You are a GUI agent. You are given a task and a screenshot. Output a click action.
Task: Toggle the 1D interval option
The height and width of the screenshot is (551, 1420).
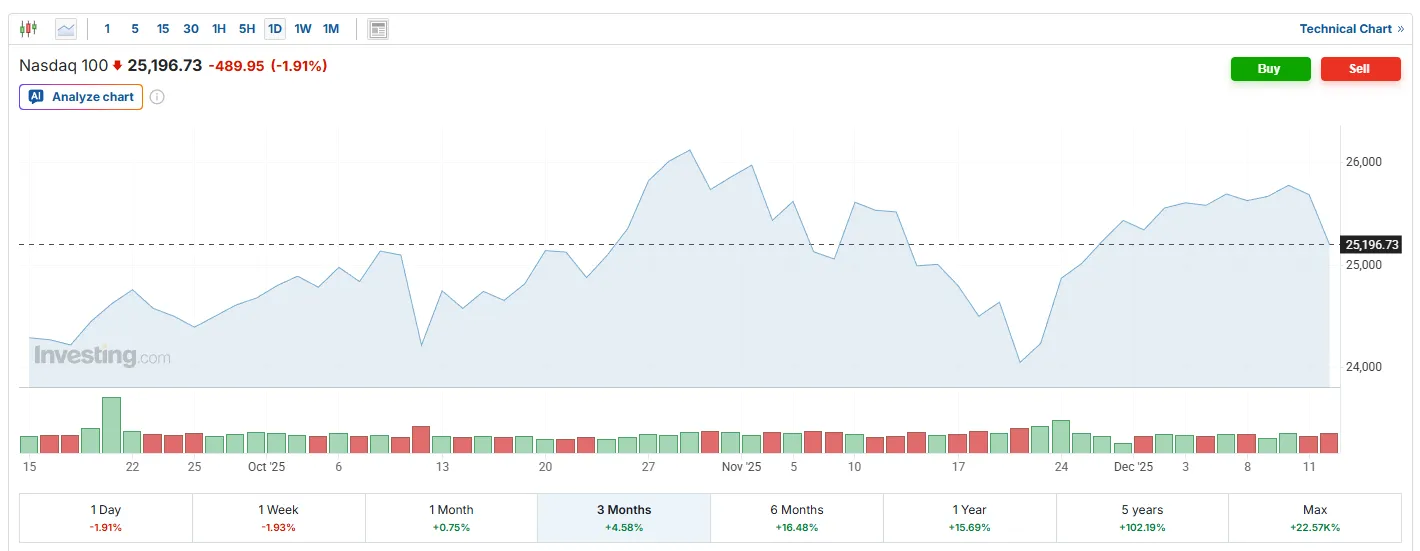[275, 29]
